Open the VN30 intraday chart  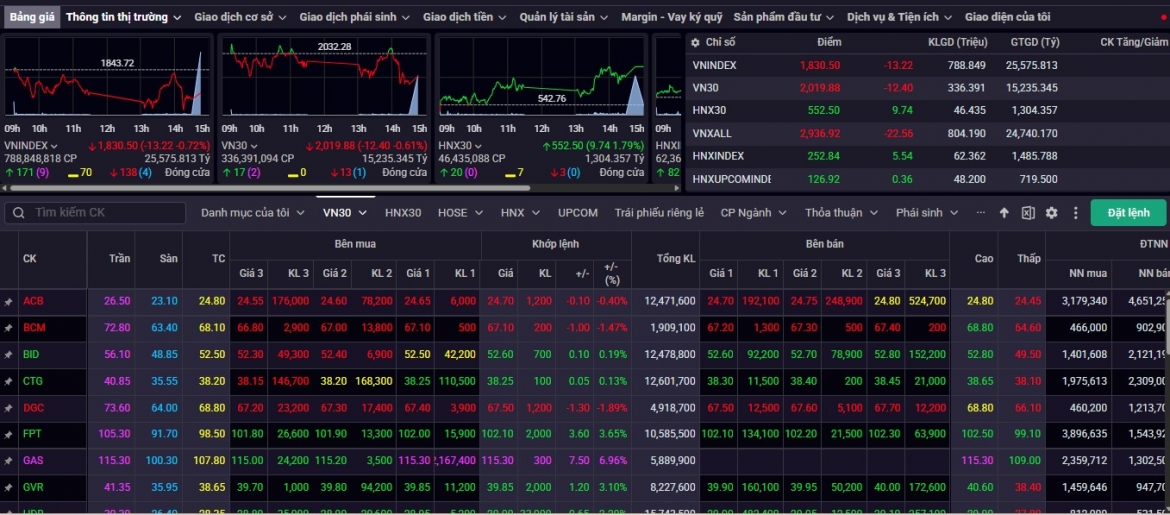tap(325, 77)
